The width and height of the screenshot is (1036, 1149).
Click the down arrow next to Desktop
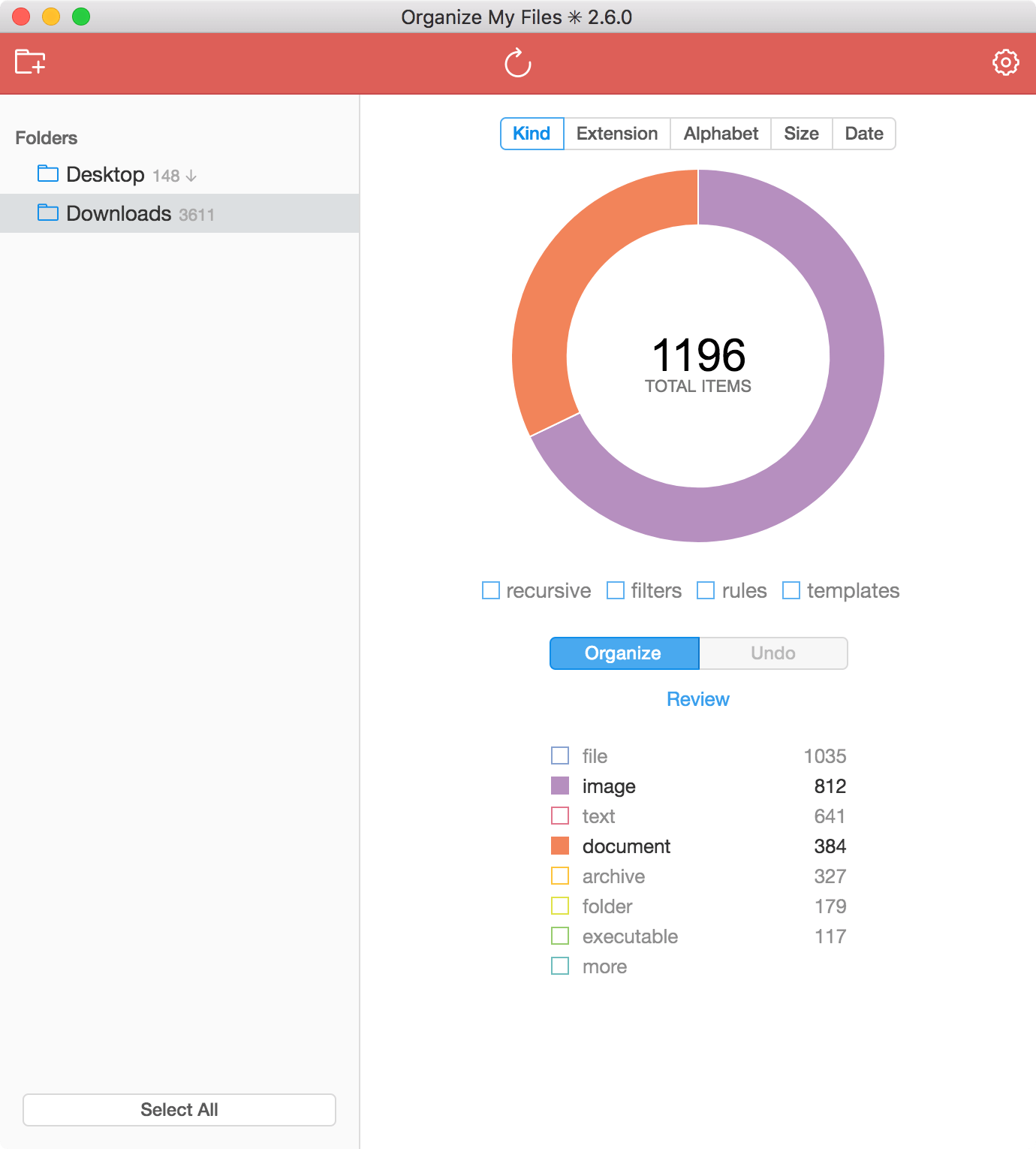tap(191, 176)
